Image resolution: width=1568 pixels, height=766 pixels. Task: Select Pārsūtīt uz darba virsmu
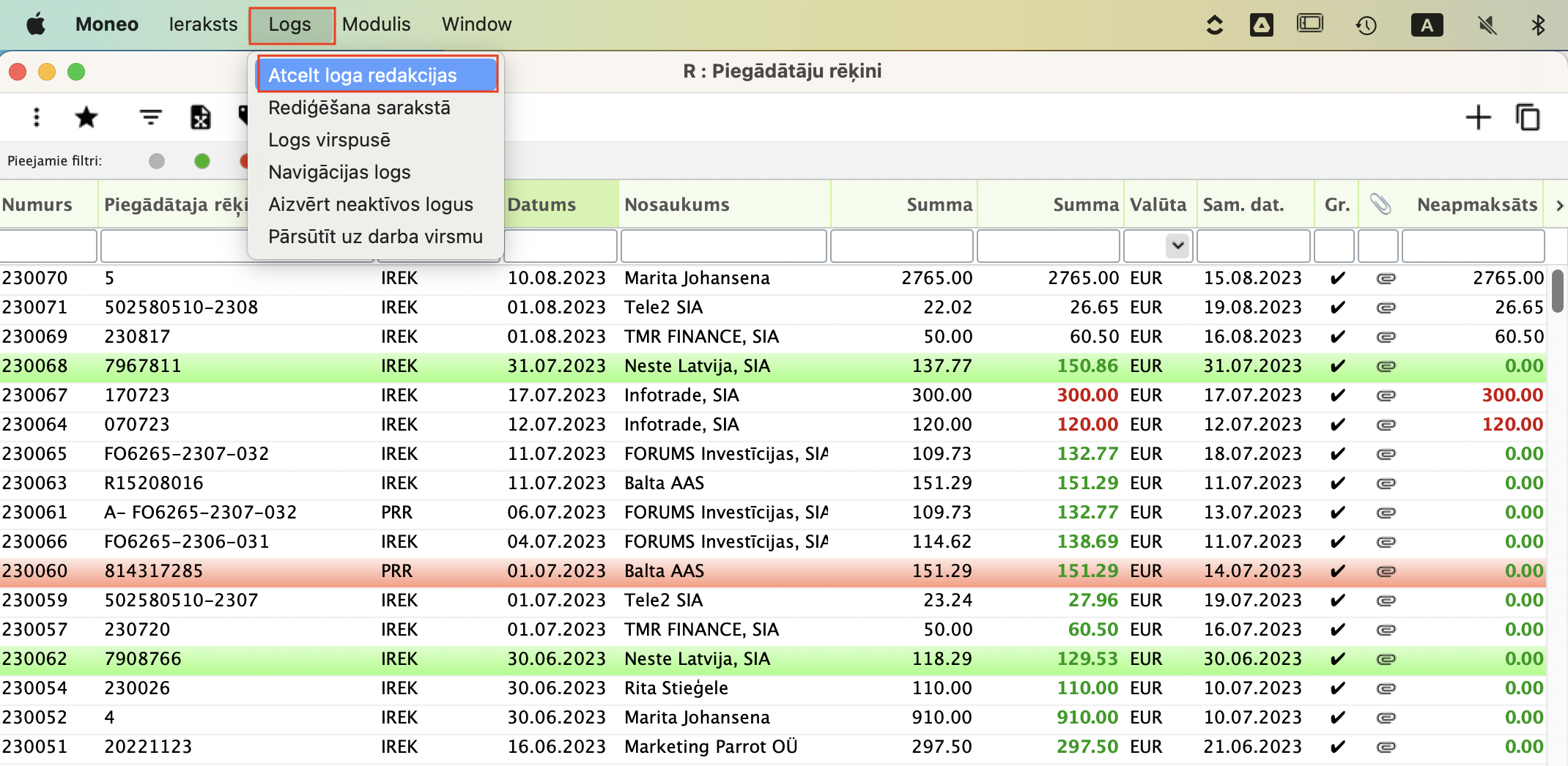point(375,237)
